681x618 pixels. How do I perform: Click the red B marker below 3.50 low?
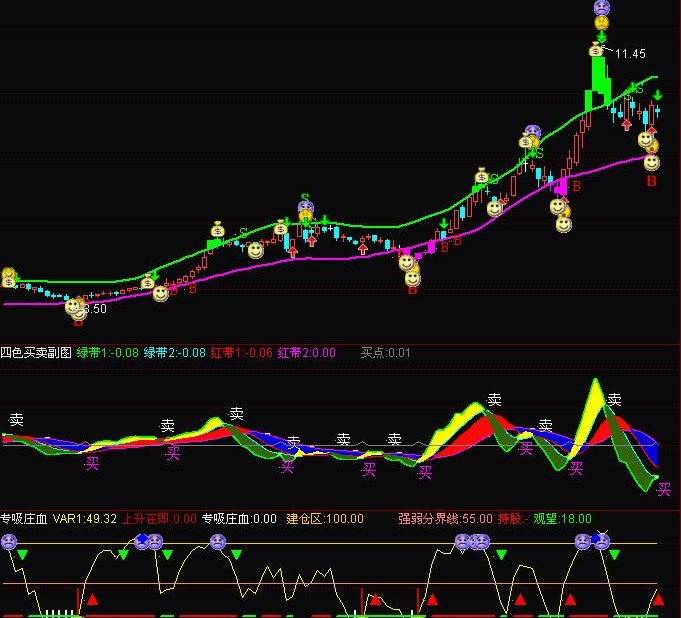click(x=78, y=323)
